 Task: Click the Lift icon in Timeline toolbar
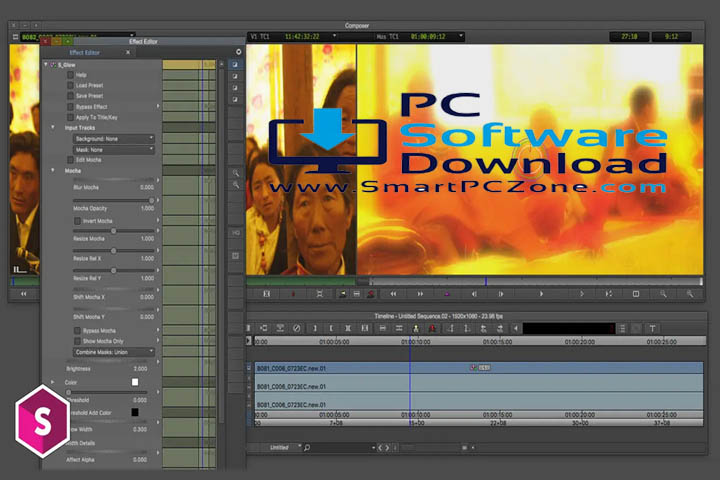coord(382,328)
